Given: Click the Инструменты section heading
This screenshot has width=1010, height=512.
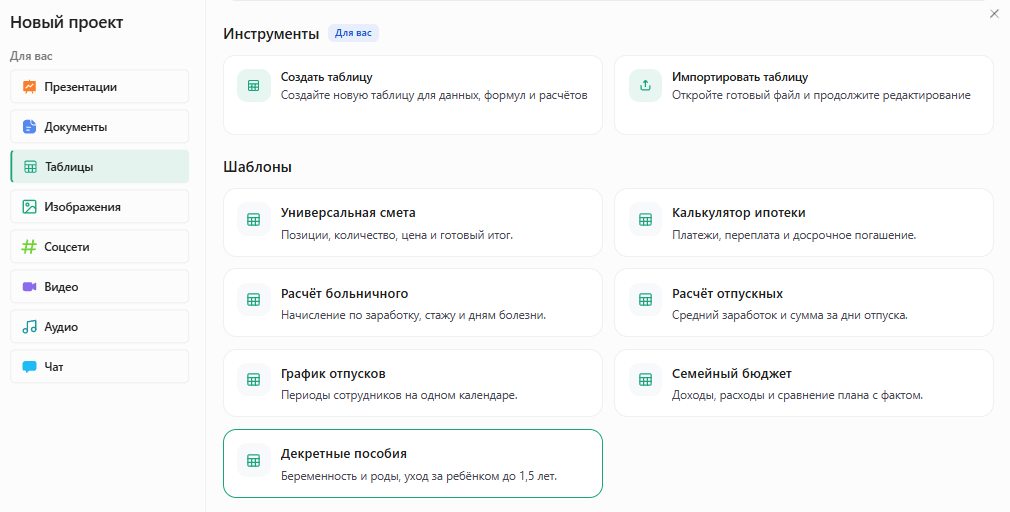Looking at the screenshot, I should click(x=271, y=33).
